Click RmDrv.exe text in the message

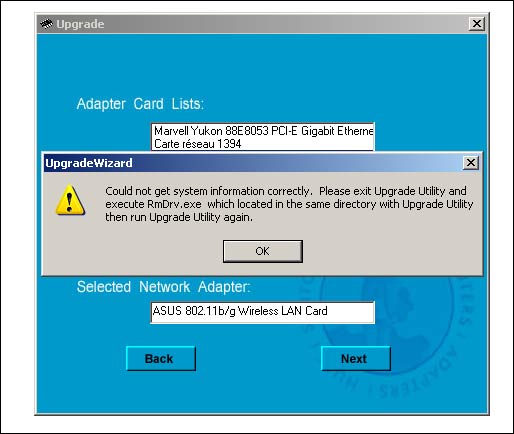click(x=174, y=204)
